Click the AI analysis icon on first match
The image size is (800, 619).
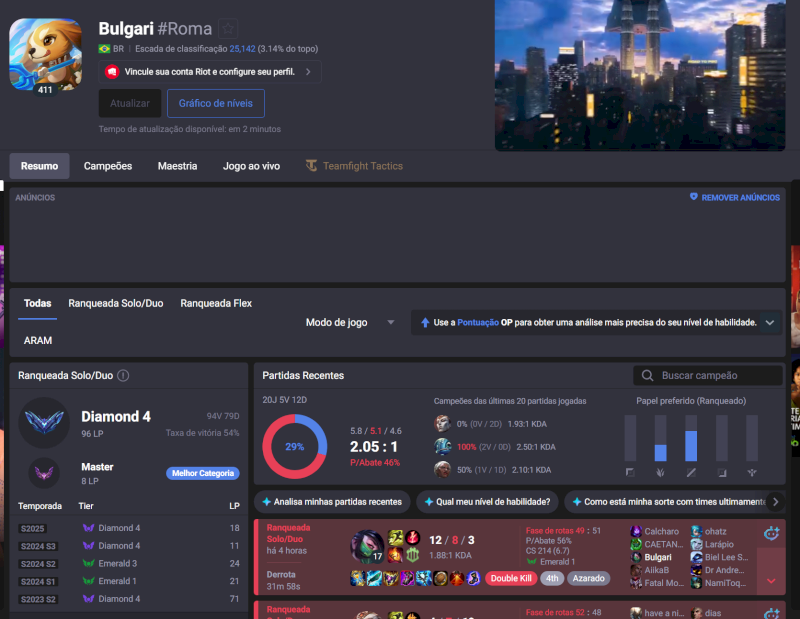click(771, 535)
